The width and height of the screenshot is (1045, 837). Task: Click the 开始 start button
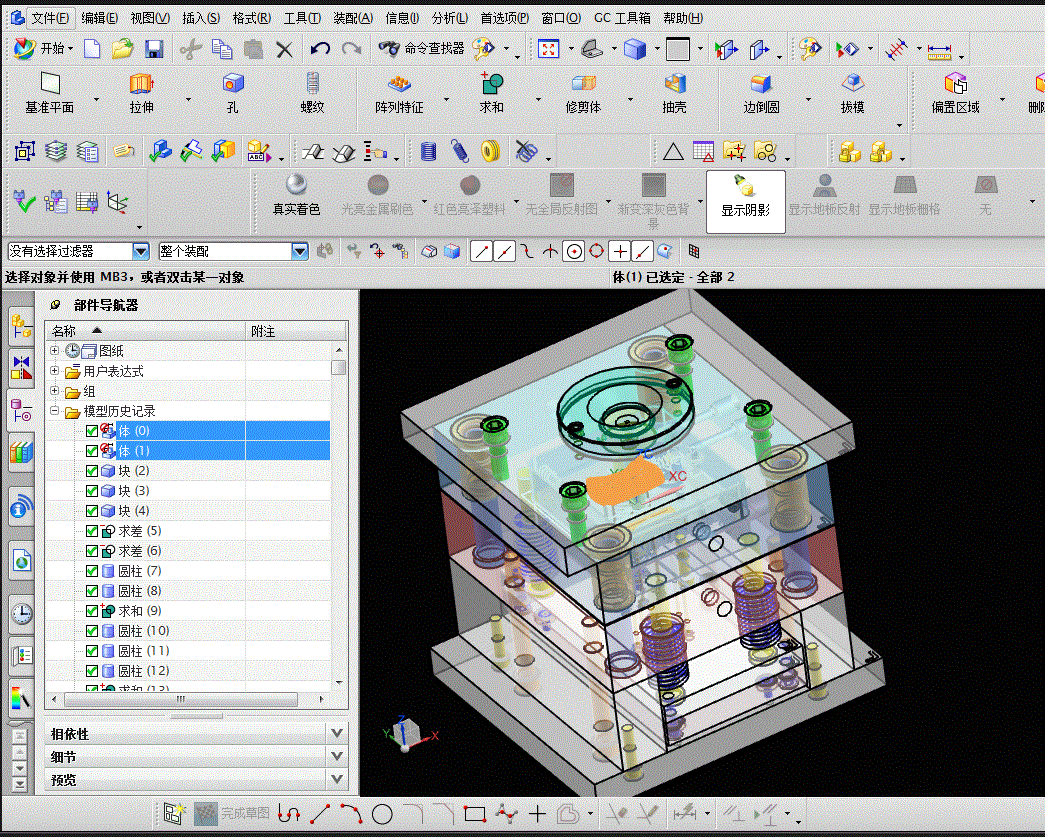click(x=44, y=49)
